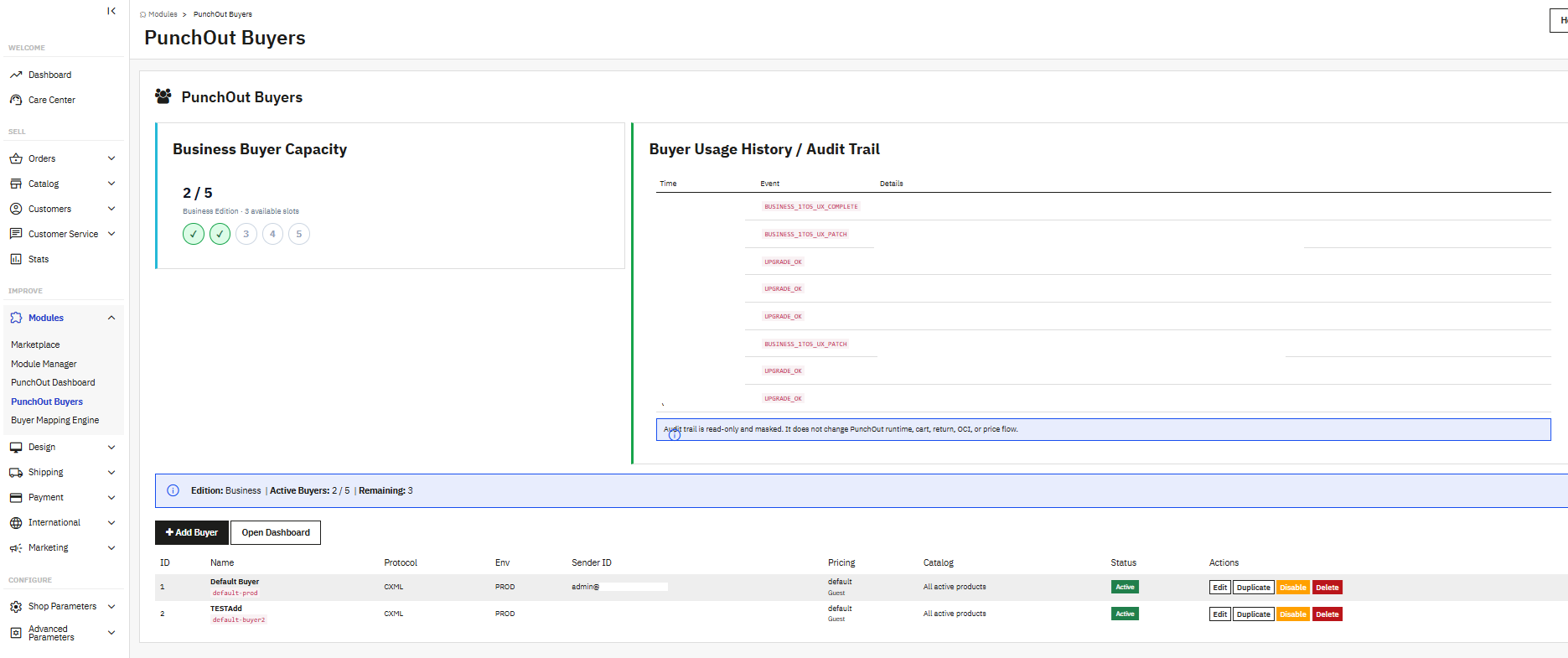Screen dimensions: 1568x658
Task: Expand the Advanced Parameters chevron
Action: click(111, 633)
